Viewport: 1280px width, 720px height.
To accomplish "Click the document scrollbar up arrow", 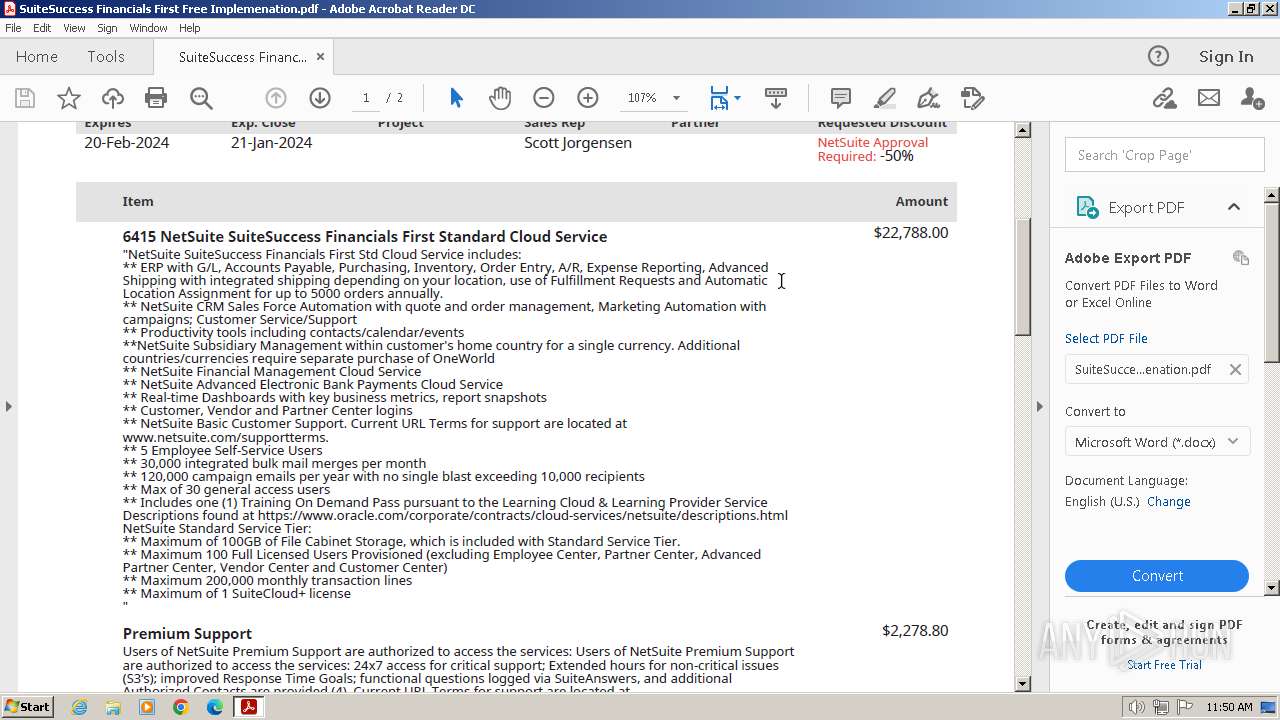I will pyautogui.click(x=1023, y=130).
